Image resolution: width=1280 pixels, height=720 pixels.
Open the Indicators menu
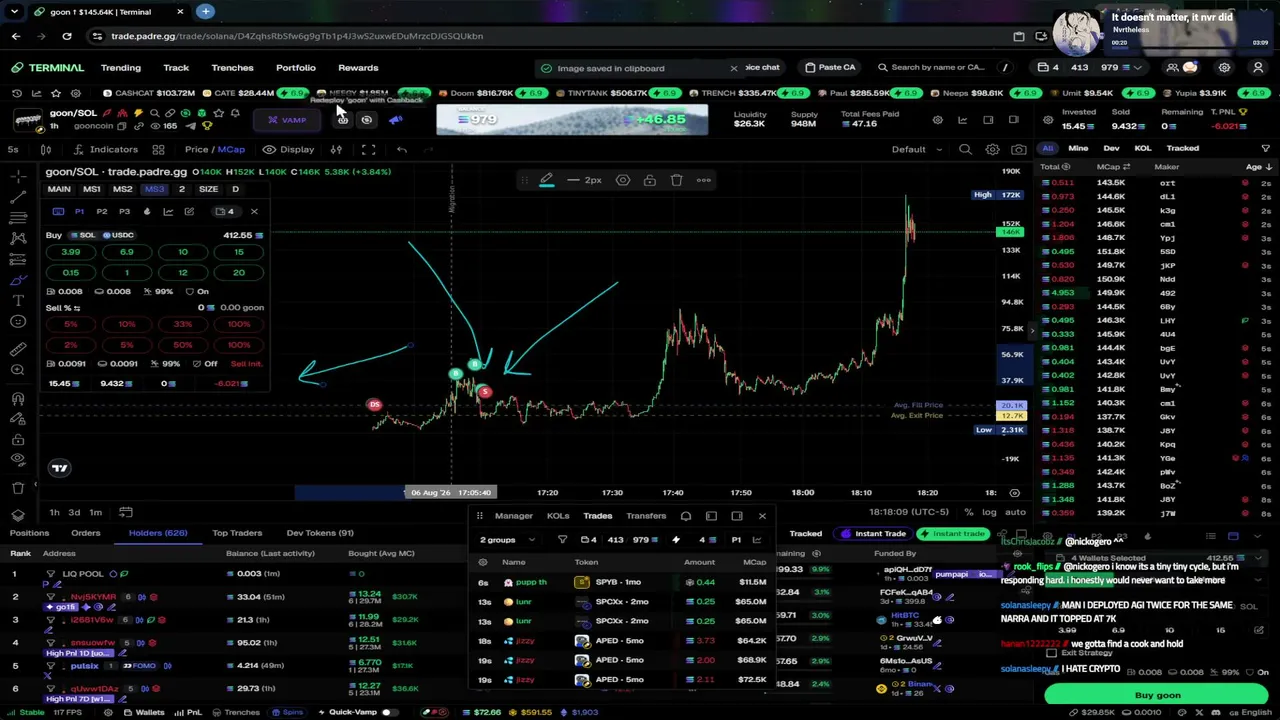point(104,149)
